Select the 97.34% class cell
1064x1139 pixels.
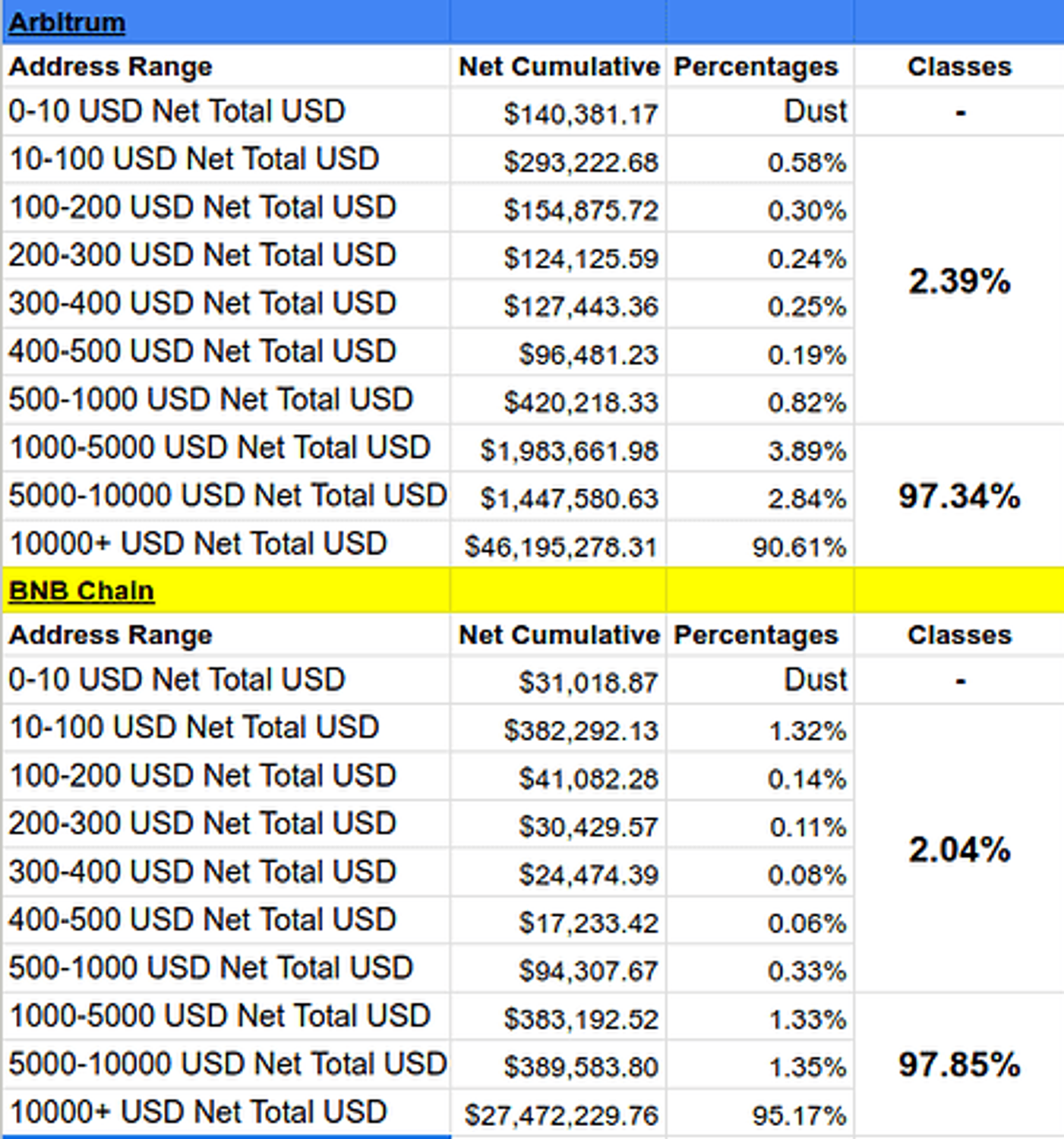point(959,497)
